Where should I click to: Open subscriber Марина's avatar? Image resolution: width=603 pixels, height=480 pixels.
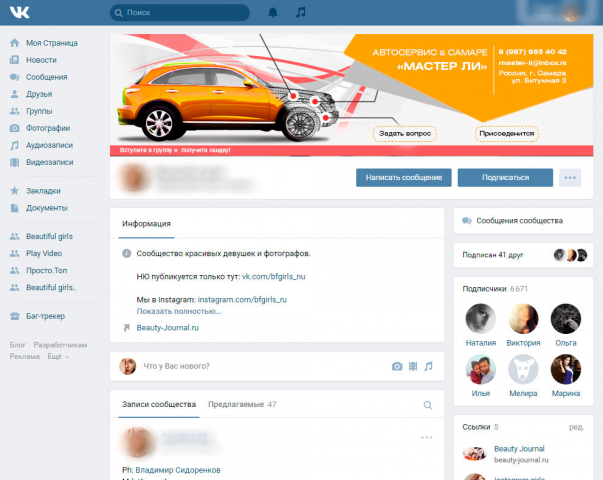[x=566, y=369]
